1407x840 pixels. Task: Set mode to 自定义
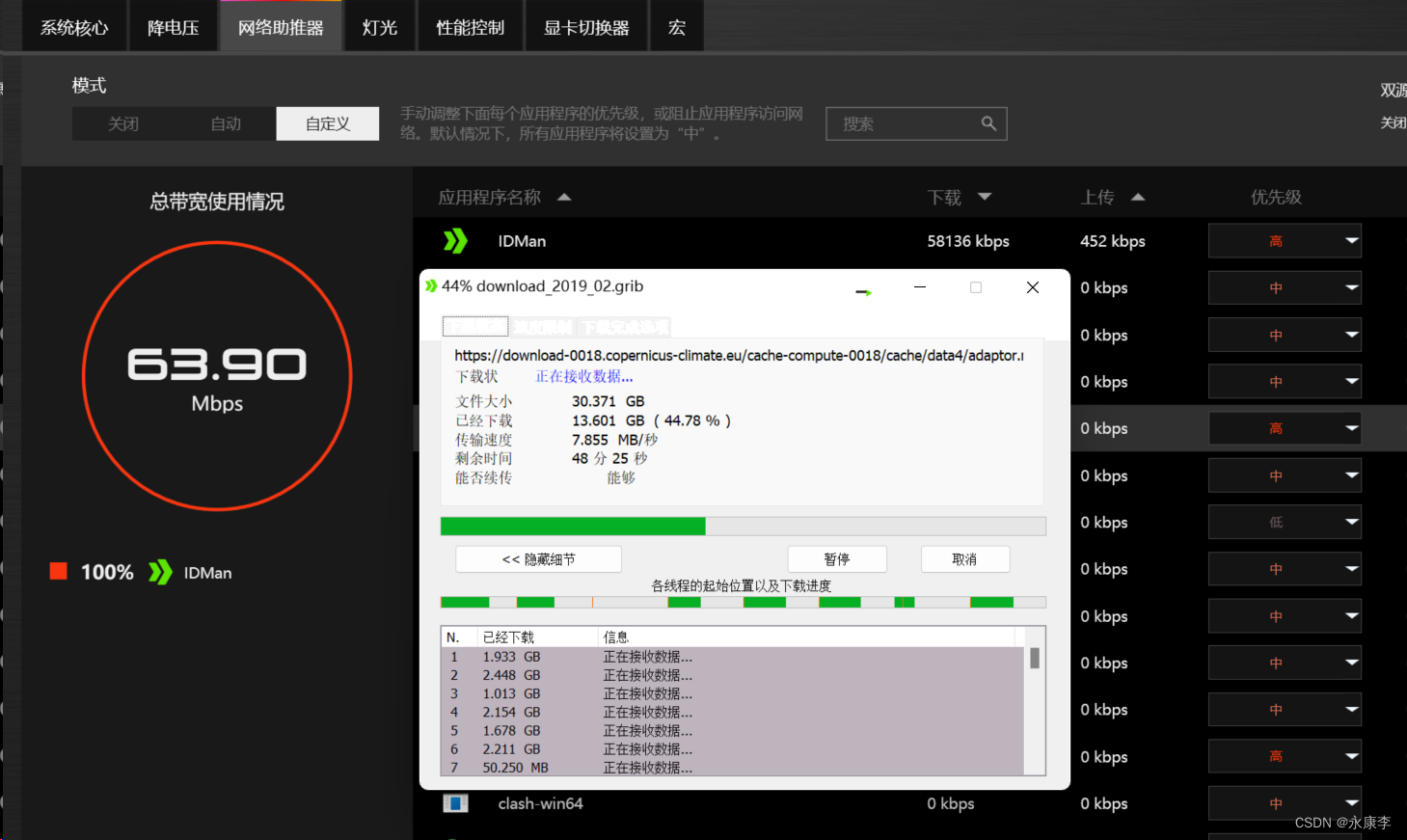click(328, 123)
